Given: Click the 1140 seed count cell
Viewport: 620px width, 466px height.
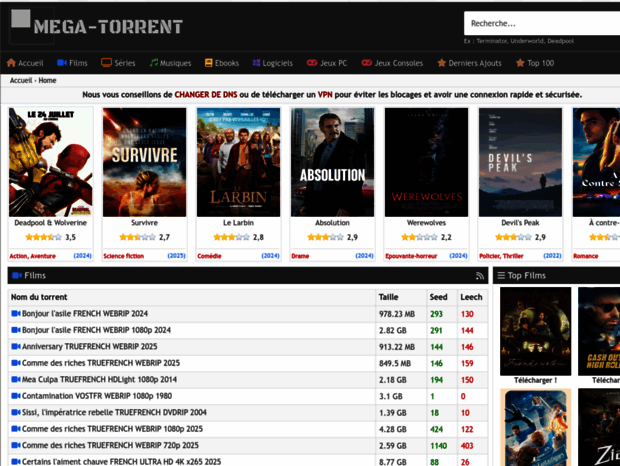Looking at the screenshot, I should click(x=442, y=446).
